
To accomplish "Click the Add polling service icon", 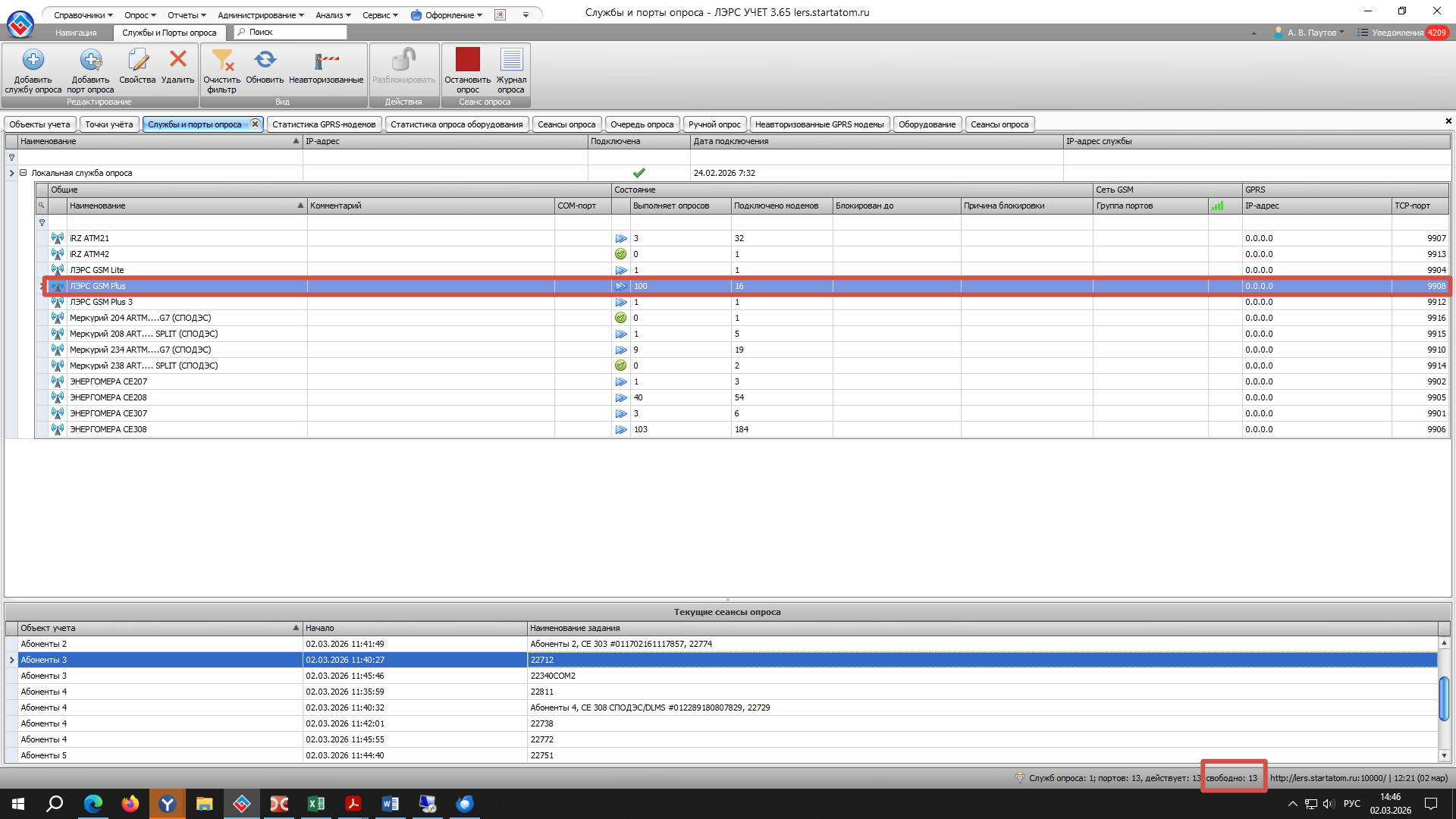I will click(33, 60).
